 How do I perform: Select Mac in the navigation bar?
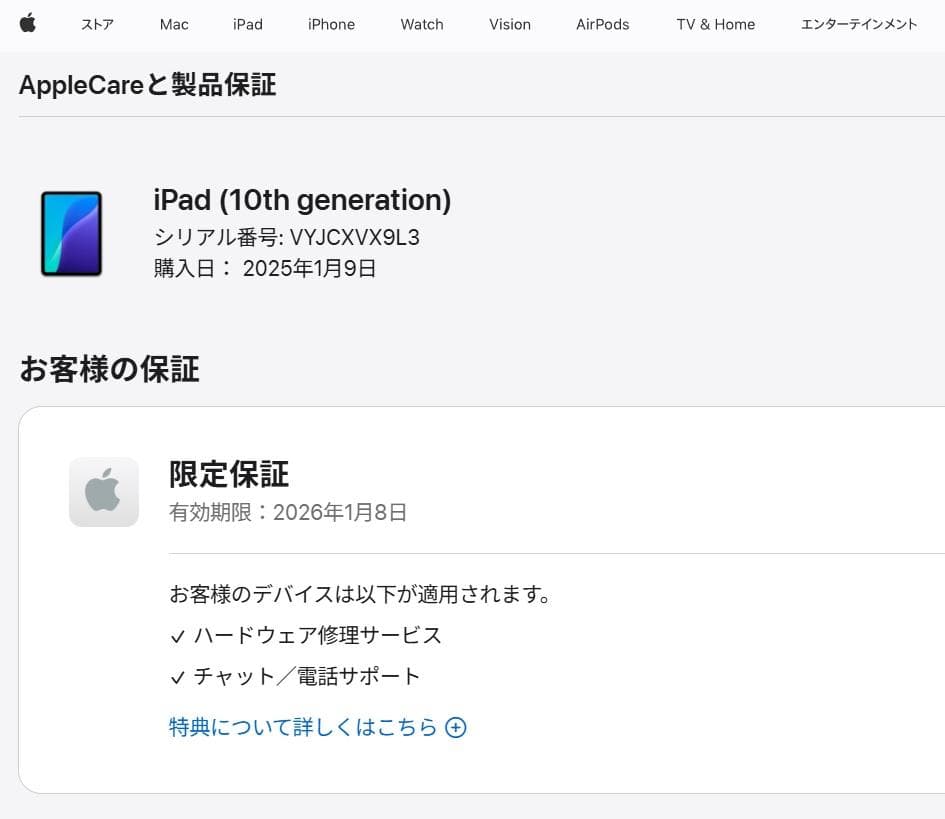coord(173,24)
